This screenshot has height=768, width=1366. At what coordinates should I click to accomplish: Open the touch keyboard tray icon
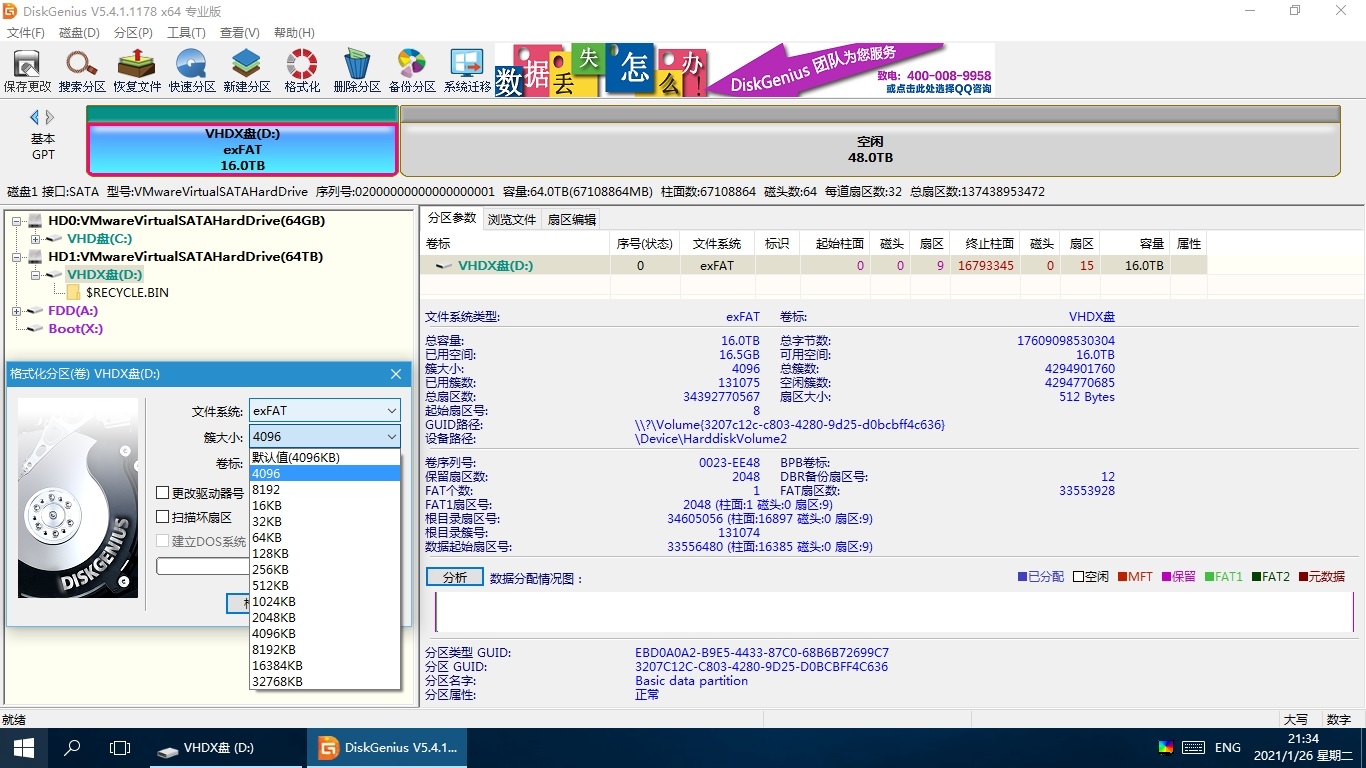[1193, 748]
